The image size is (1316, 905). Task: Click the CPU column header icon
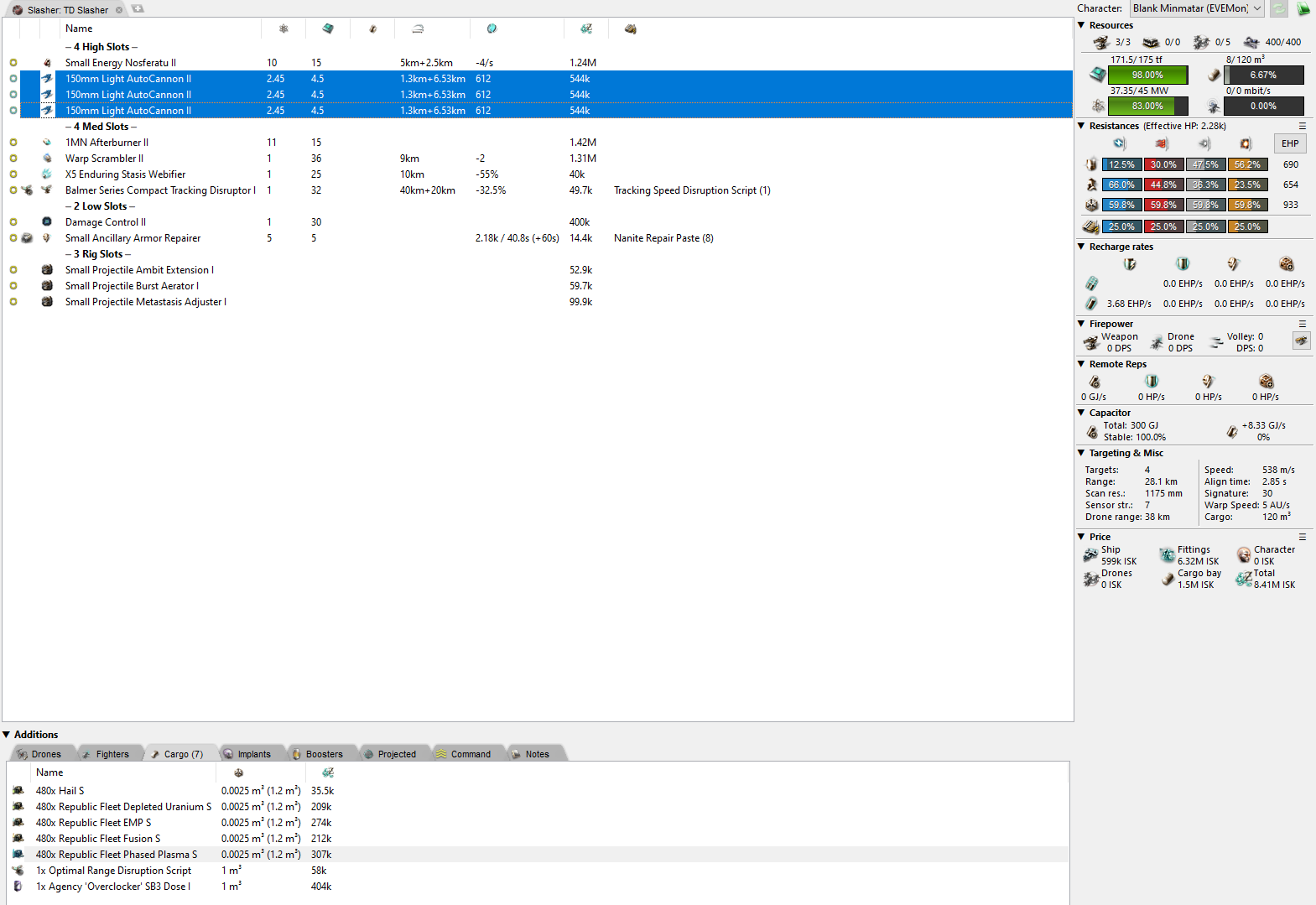point(328,29)
